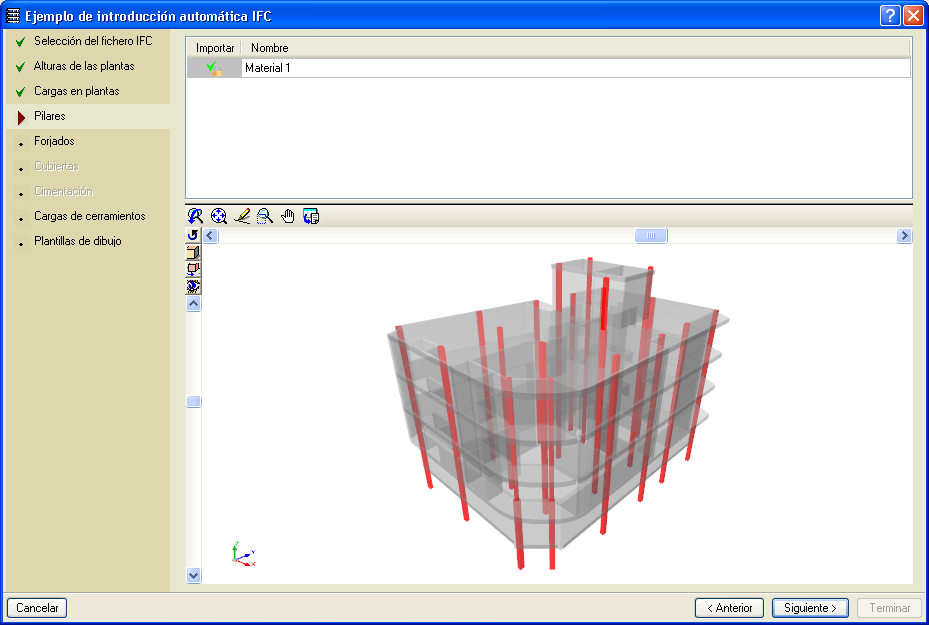929x625 pixels.
Task: Activate the zoom window magnifier tool
Action: 265,216
